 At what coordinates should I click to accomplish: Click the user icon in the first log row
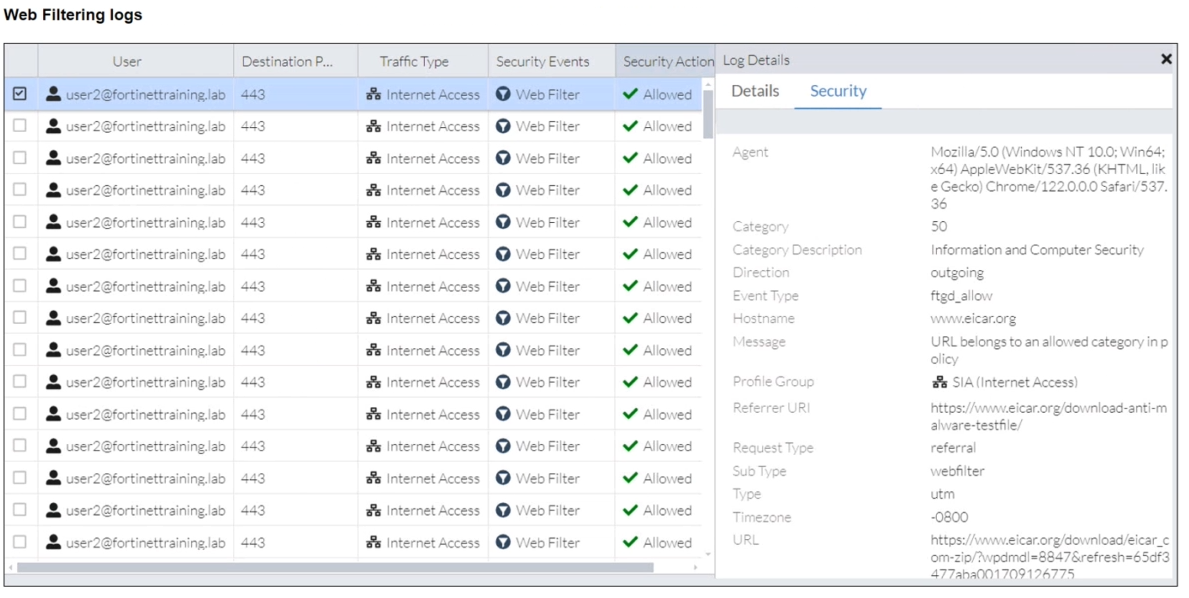click(x=53, y=94)
